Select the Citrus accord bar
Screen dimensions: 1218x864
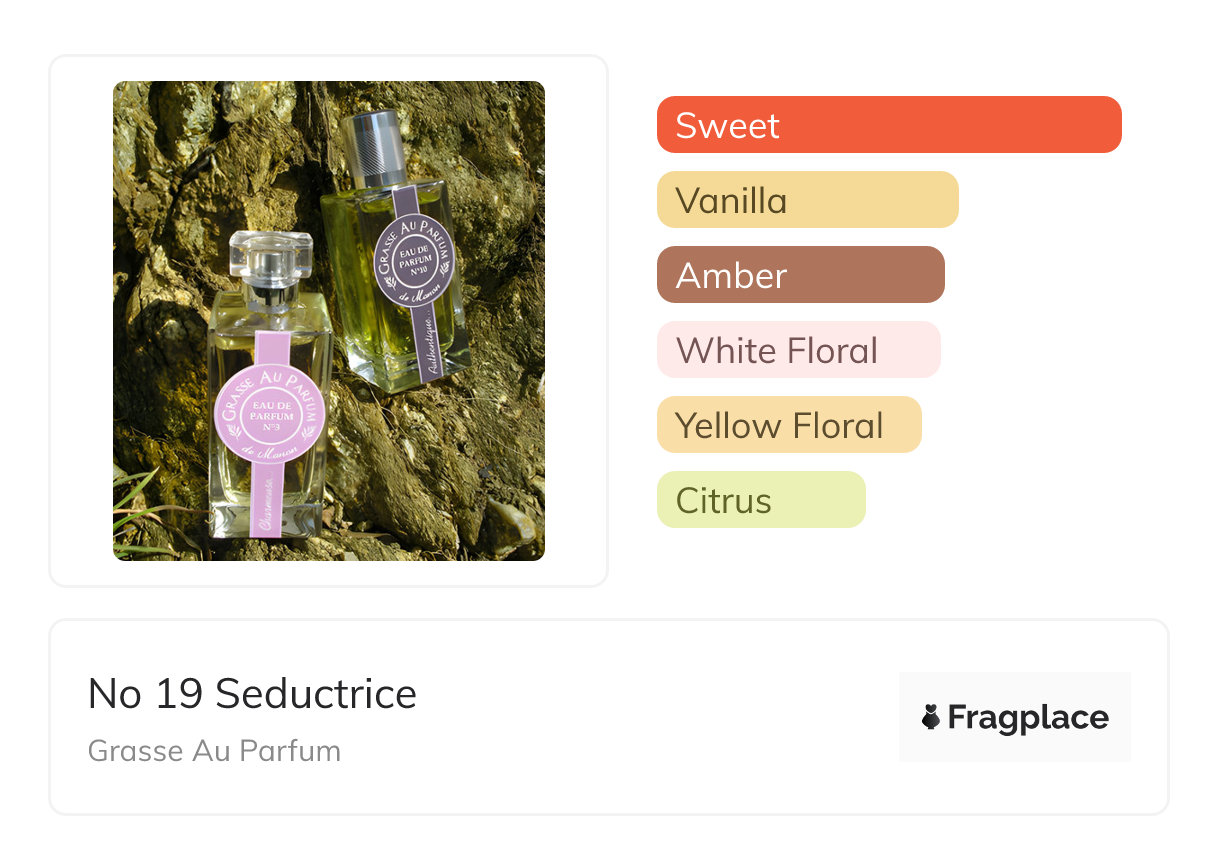761,500
